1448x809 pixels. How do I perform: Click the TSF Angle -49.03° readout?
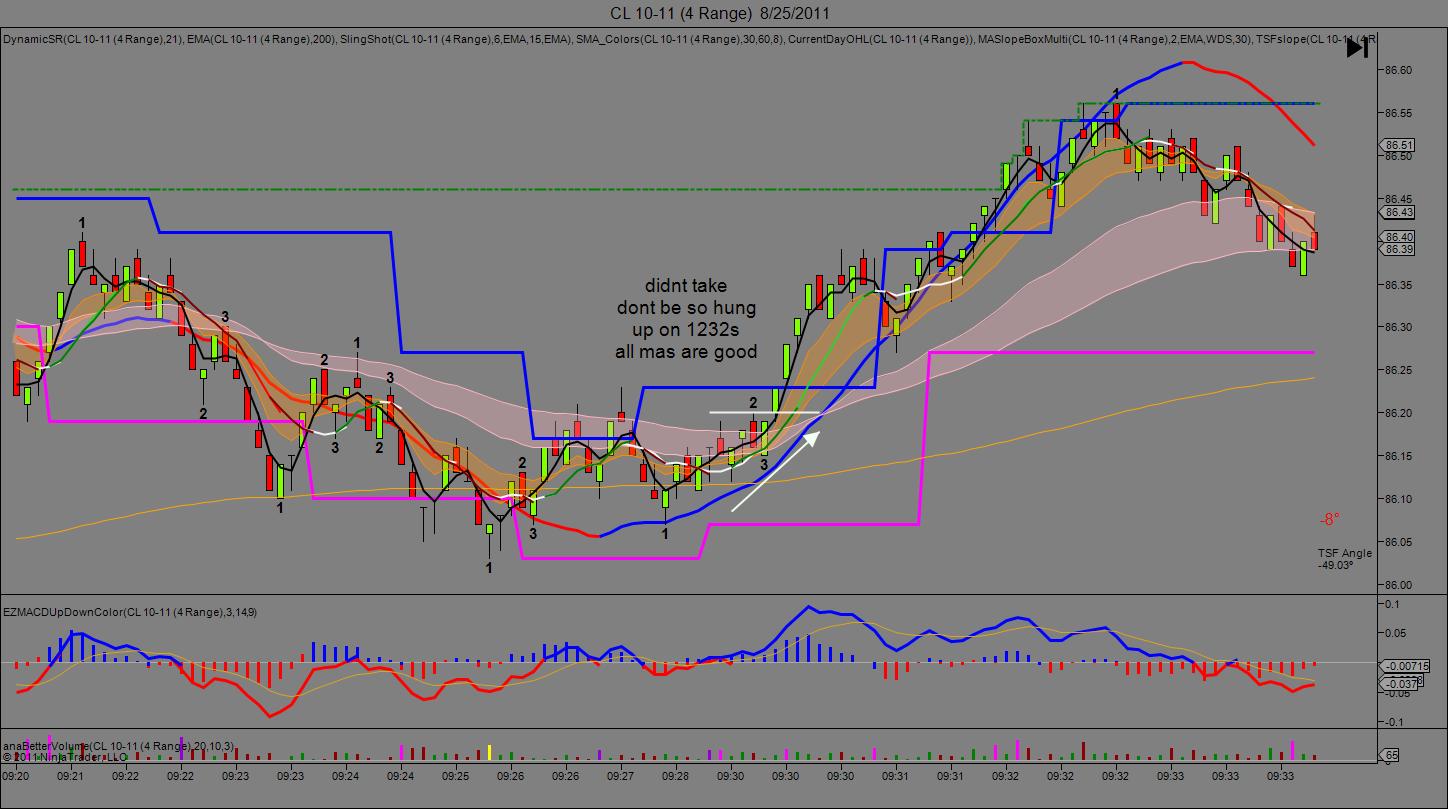tap(1344, 559)
